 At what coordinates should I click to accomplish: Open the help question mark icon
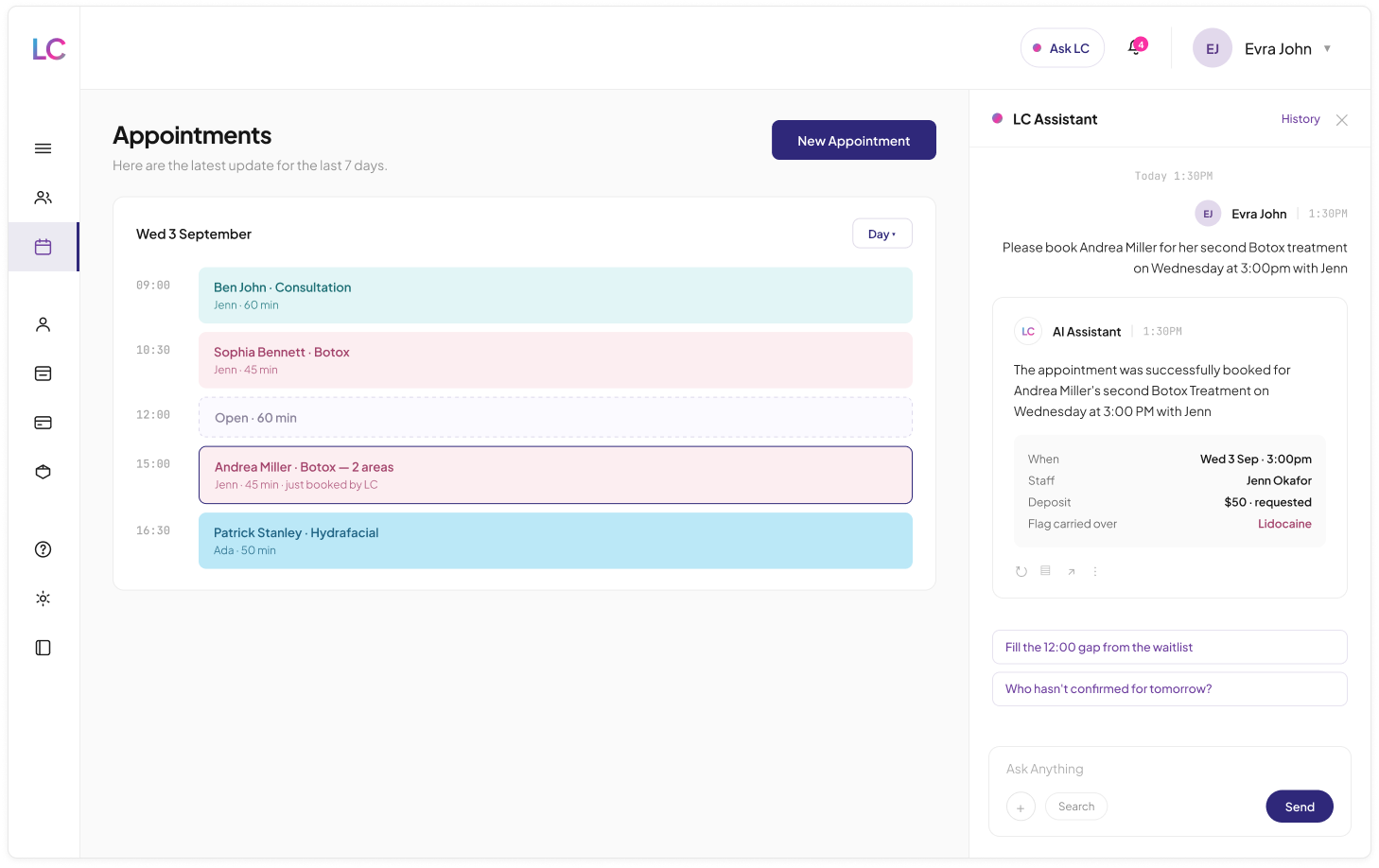43,549
